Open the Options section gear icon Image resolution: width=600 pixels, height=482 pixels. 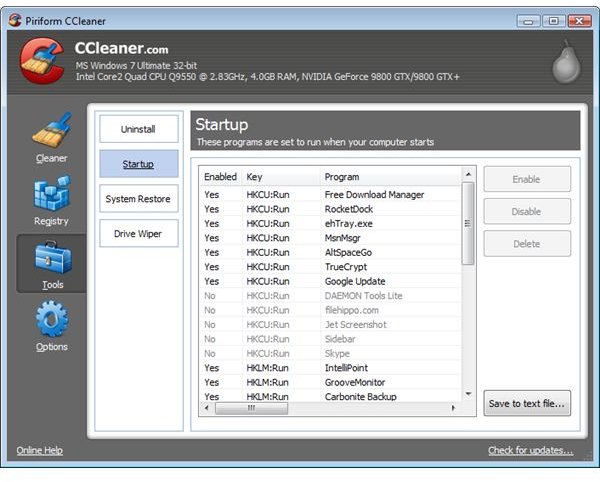(52, 319)
